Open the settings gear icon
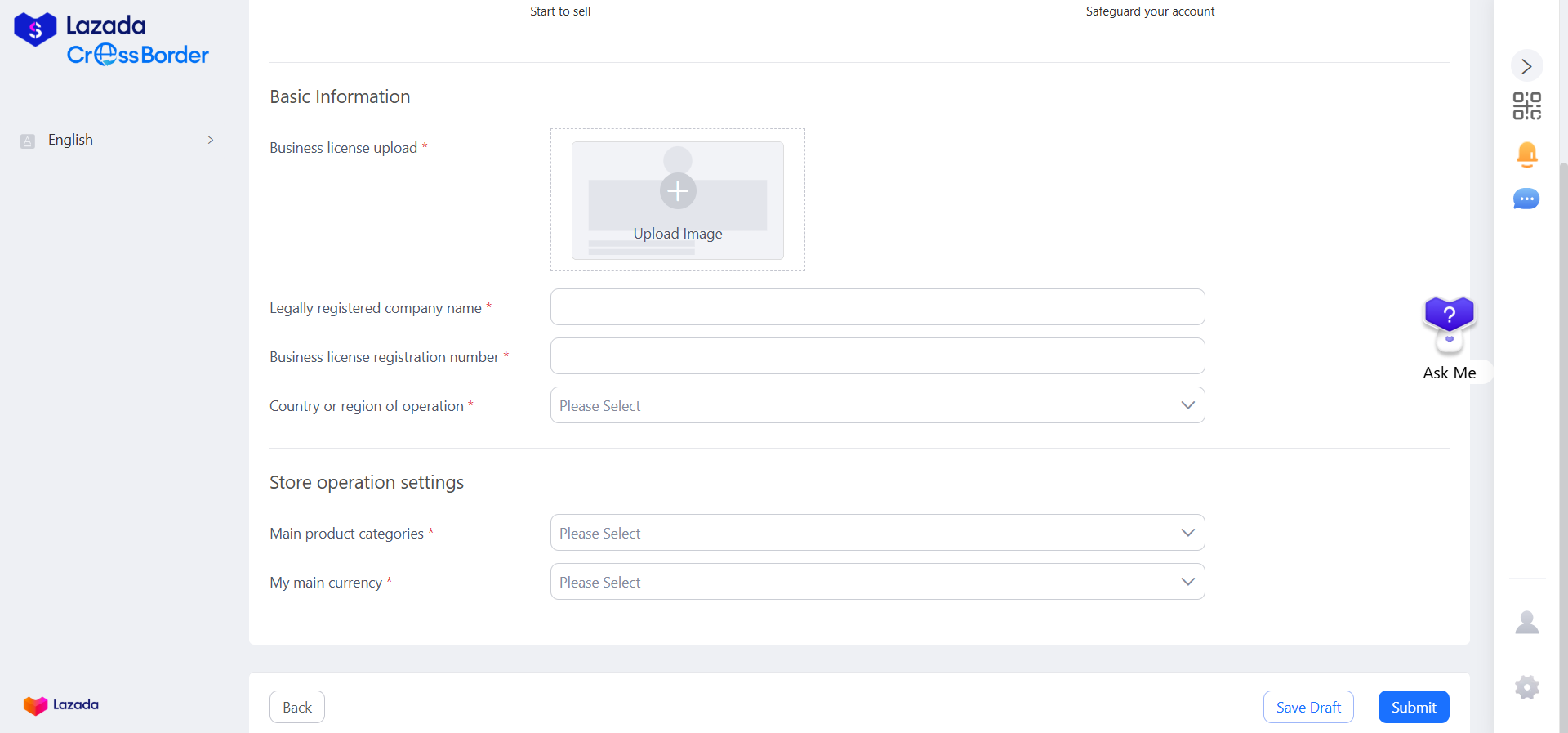The height and width of the screenshot is (733, 1568). (x=1526, y=687)
